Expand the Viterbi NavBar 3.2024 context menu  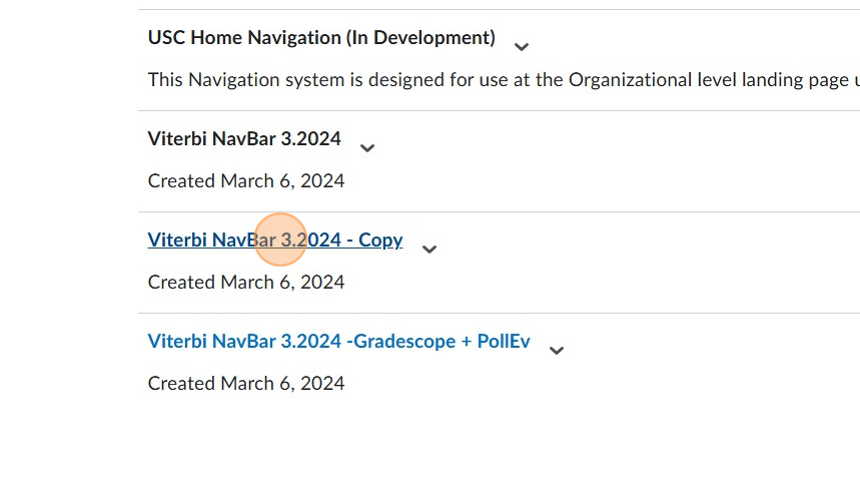367,148
